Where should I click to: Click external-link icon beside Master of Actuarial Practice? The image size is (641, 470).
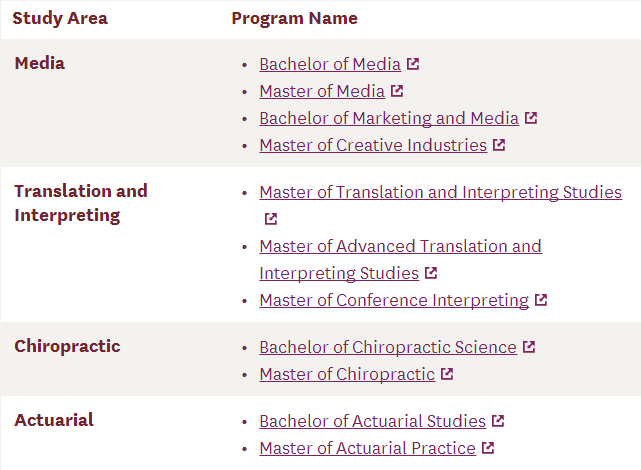pyautogui.click(x=488, y=448)
